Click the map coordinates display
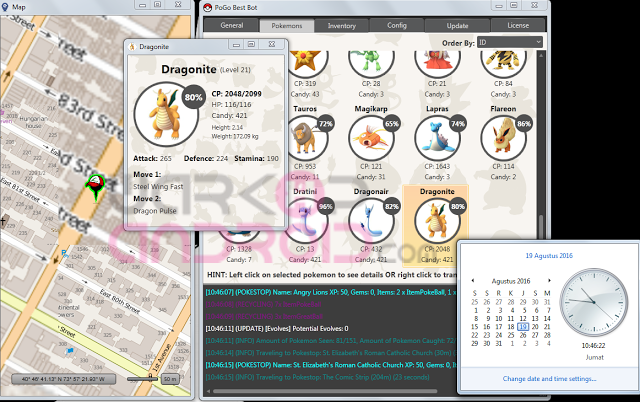Viewport: 640px width, 402px height. click(x=63, y=379)
